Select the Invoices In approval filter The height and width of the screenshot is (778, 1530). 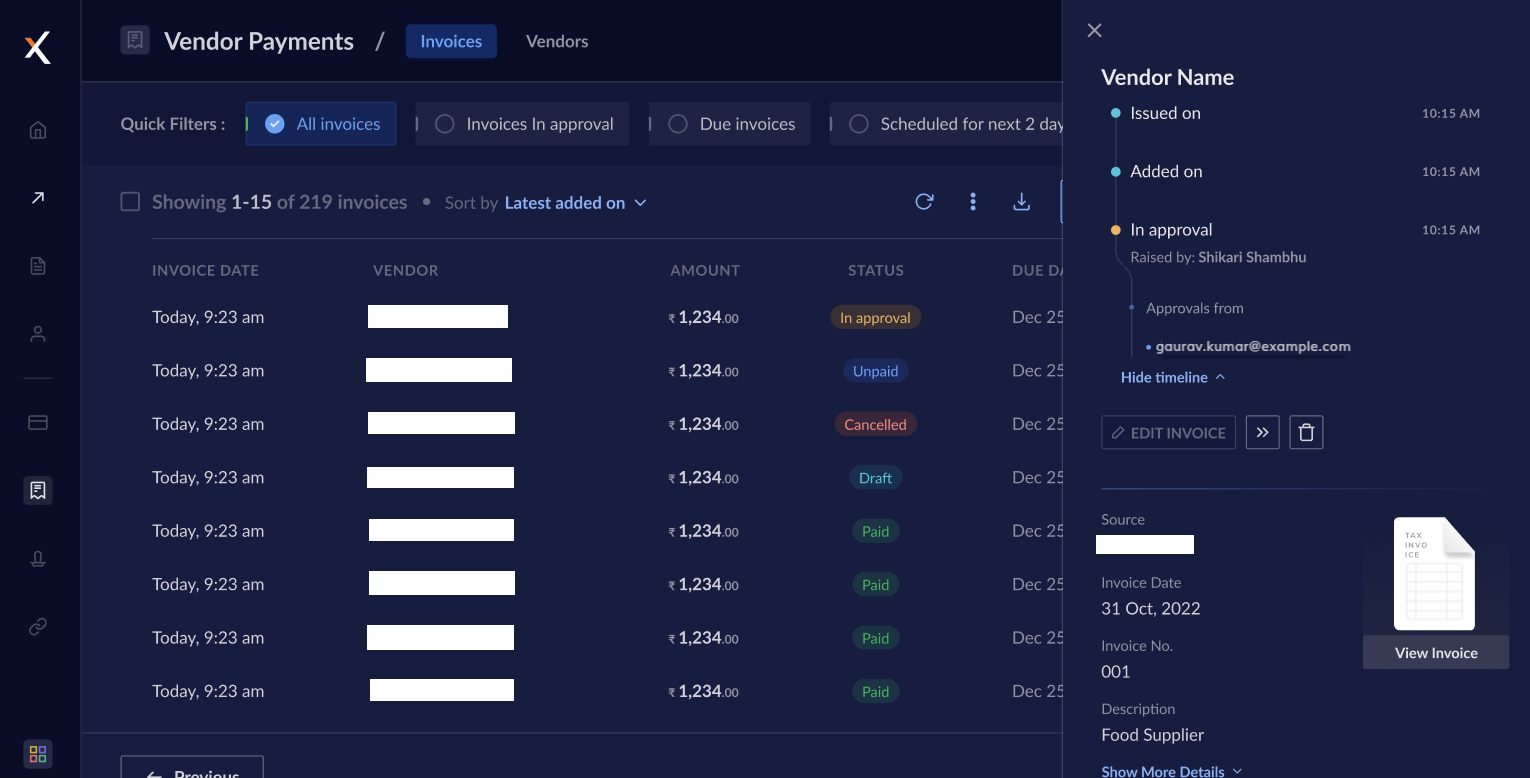click(x=522, y=124)
